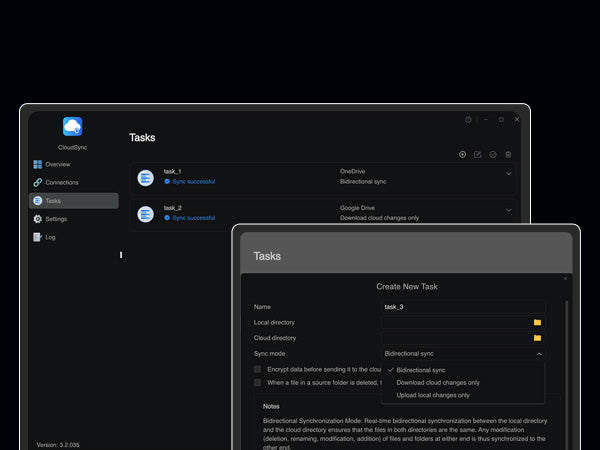Click the help icon in title bar

468,119
